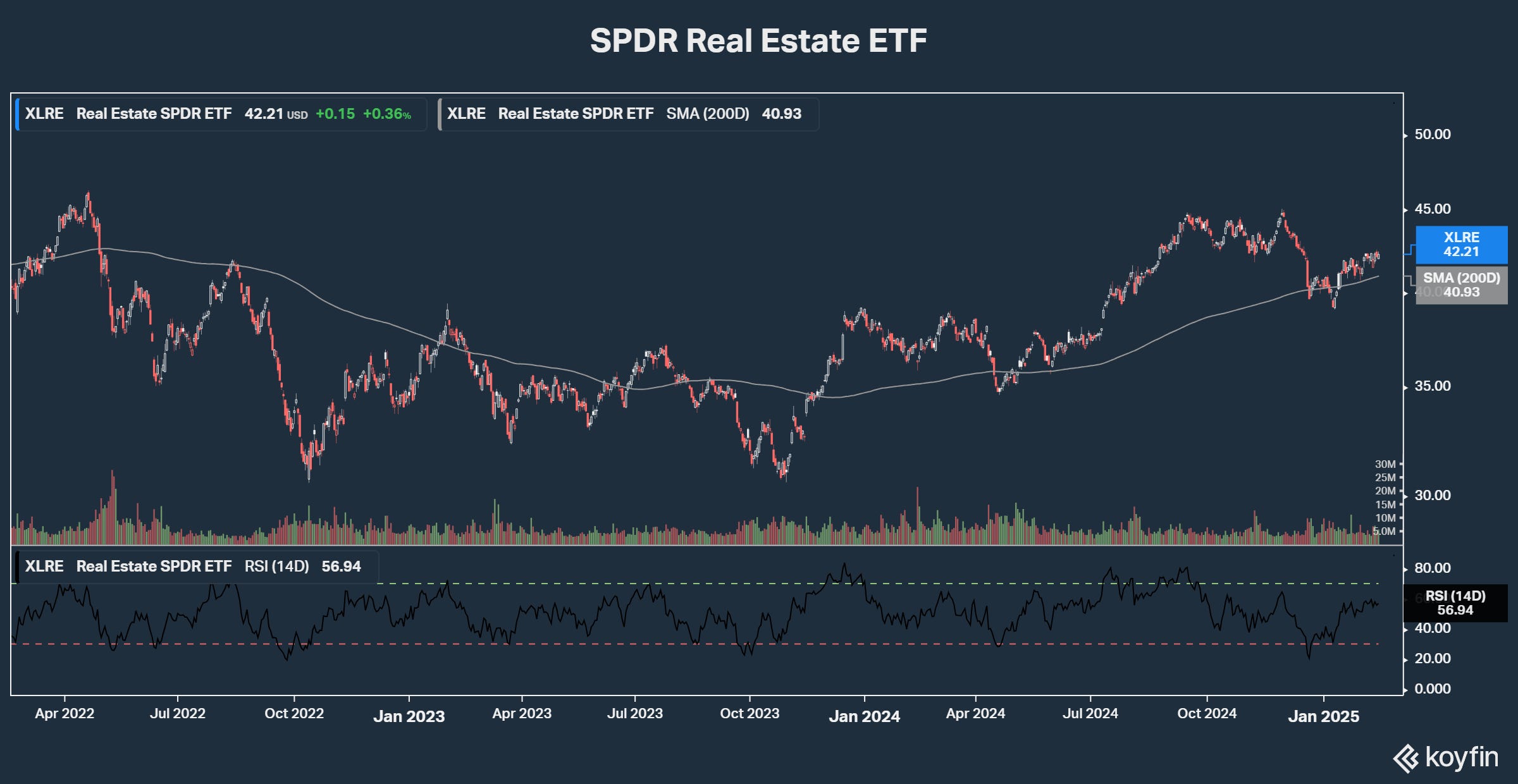
Task: Click the 0.000 RSI axis label
Action: pyautogui.click(x=1433, y=689)
